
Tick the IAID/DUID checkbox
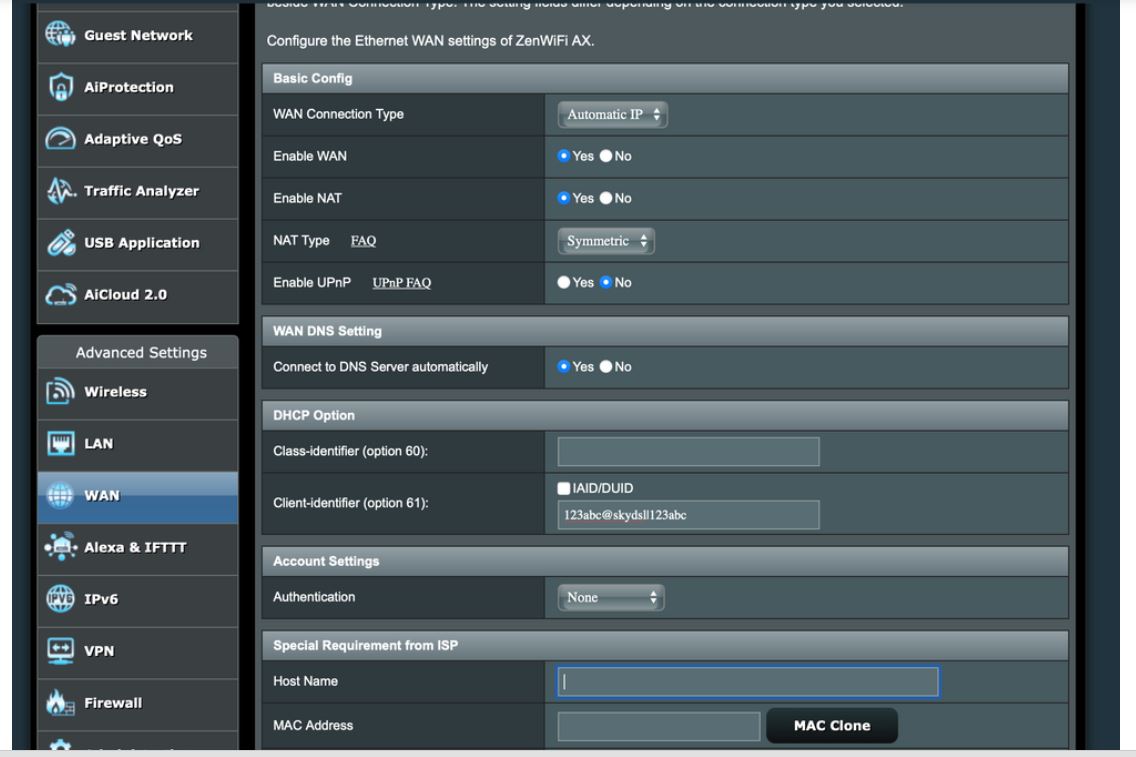click(x=564, y=488)
